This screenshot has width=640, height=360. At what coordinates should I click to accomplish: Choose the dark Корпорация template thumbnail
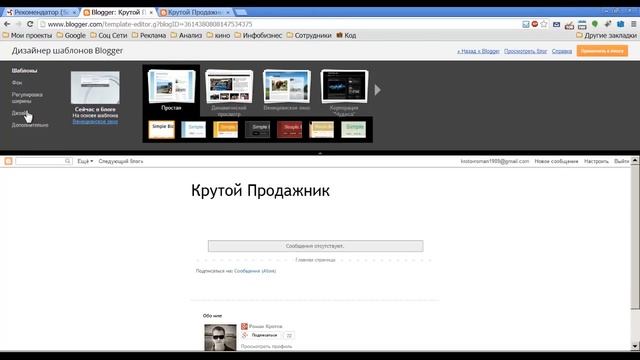344,87
